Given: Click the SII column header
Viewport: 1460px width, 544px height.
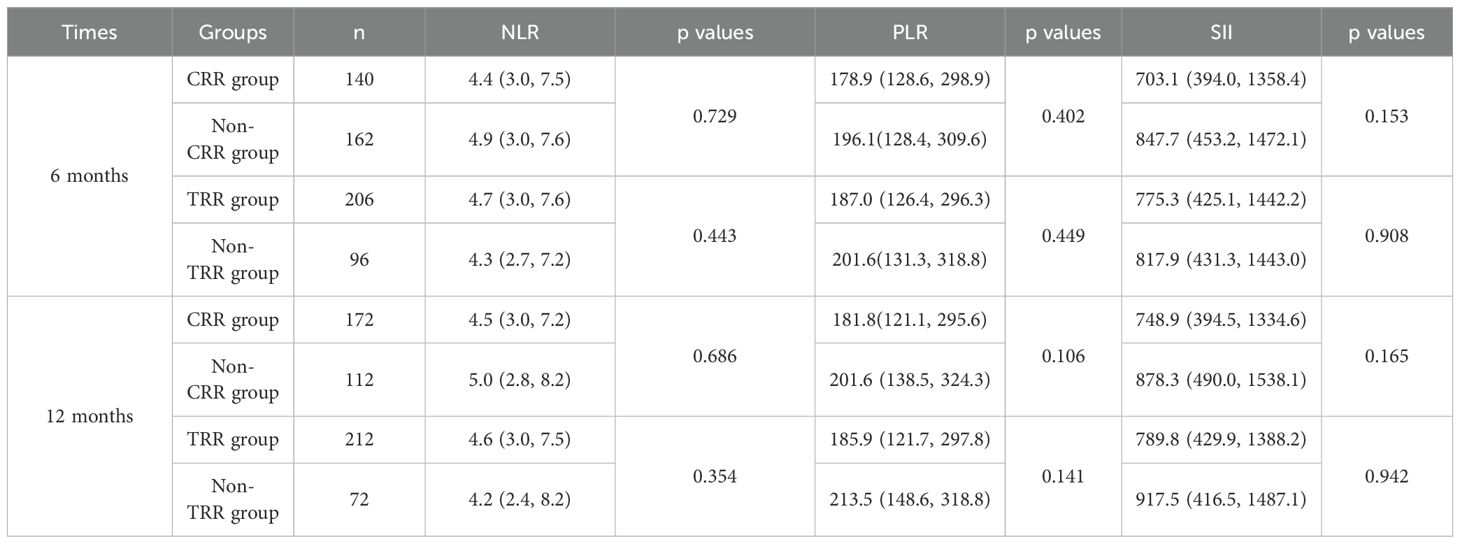Looking at the screenshot, I should point(1220,32).
